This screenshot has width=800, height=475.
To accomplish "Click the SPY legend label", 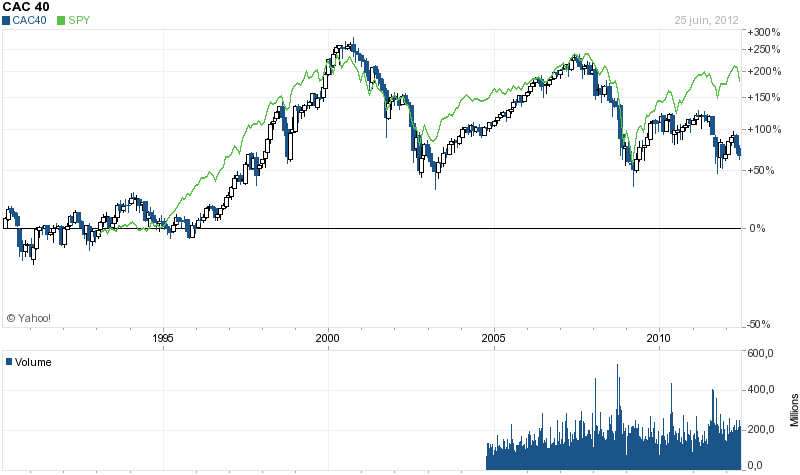I will (x=79, y=20).
